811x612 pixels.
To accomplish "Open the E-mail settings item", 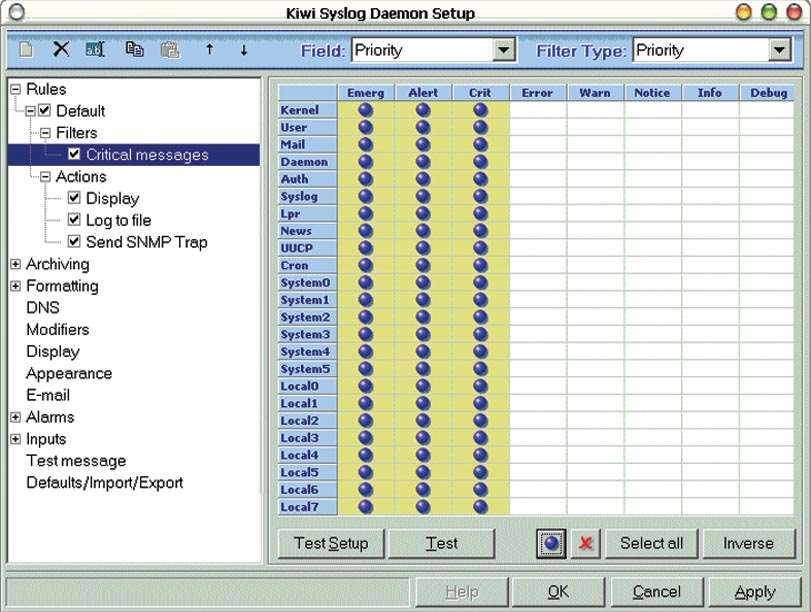I will coord(48,395).
